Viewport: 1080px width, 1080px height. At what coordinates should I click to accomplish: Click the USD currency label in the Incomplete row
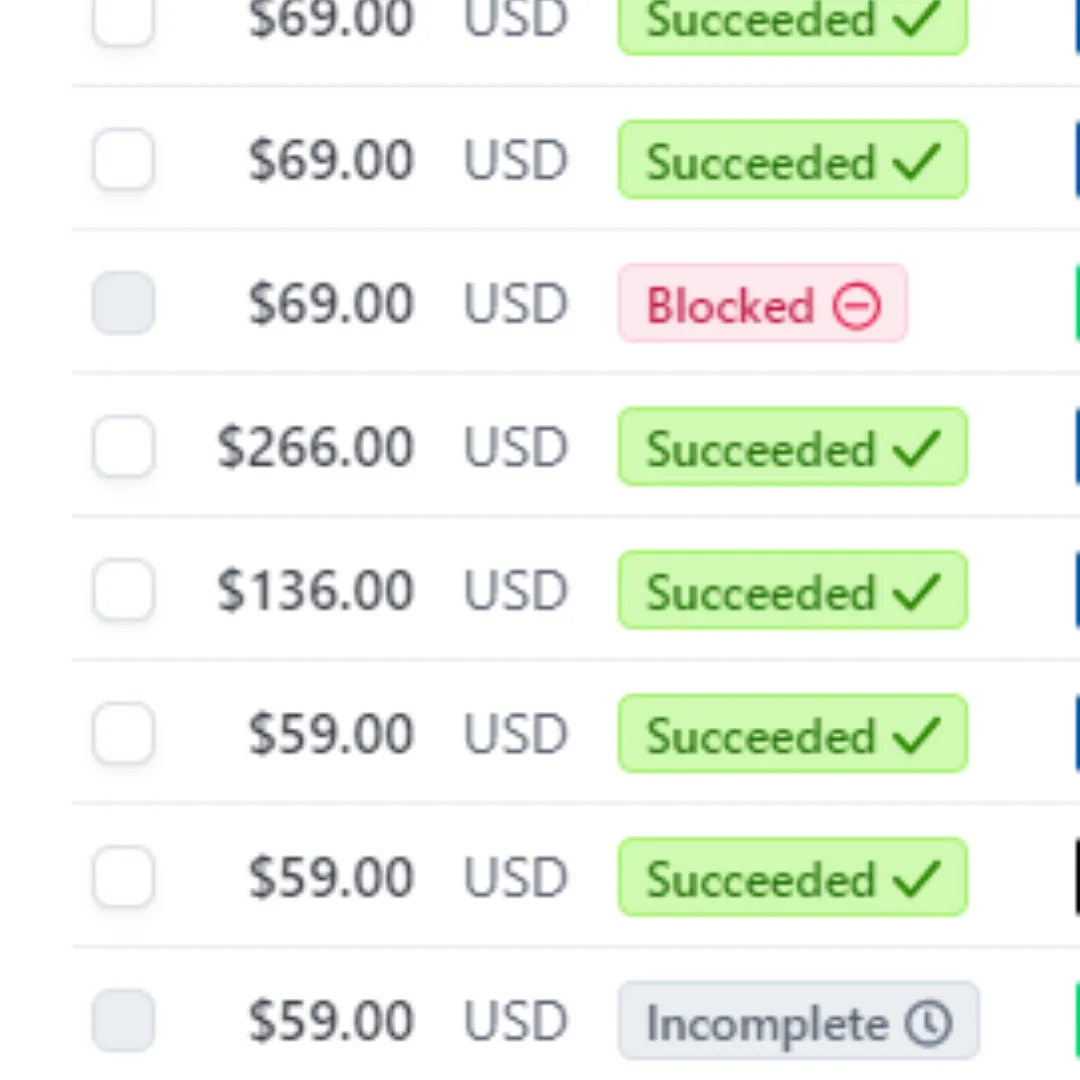[516, 1021]
